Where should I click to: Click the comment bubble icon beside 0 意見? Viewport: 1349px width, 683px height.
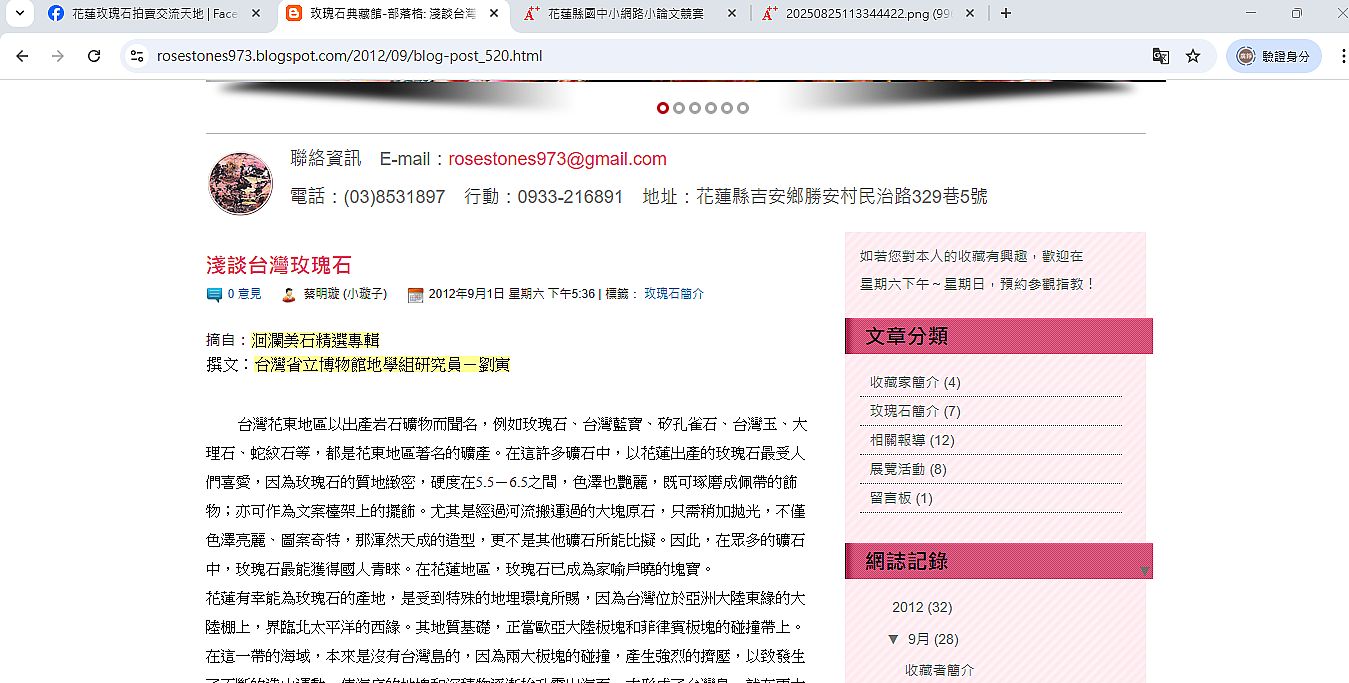click(214, 295)
